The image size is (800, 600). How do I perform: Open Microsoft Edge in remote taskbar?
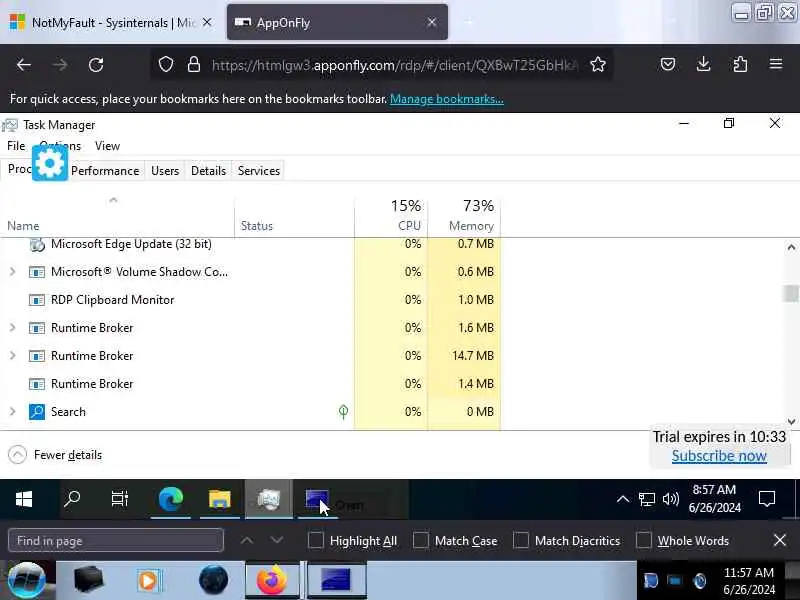click(x=170, y=499)
